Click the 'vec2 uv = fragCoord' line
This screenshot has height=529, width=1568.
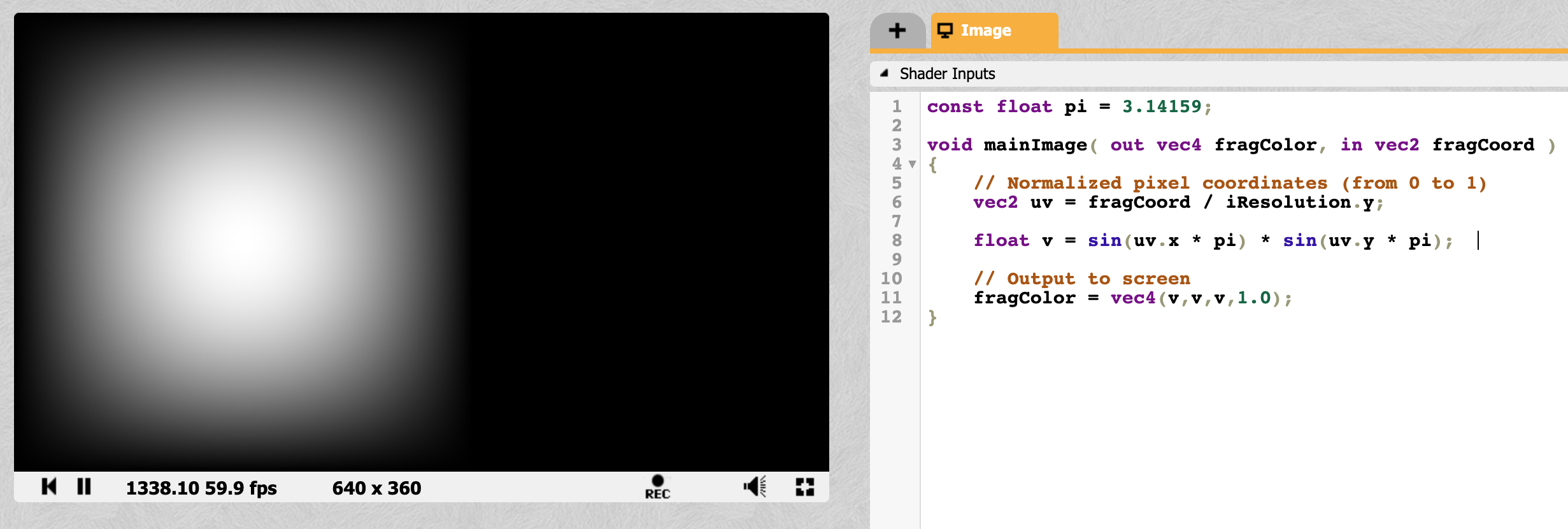pyautogui.click(x=1178, y=202)
